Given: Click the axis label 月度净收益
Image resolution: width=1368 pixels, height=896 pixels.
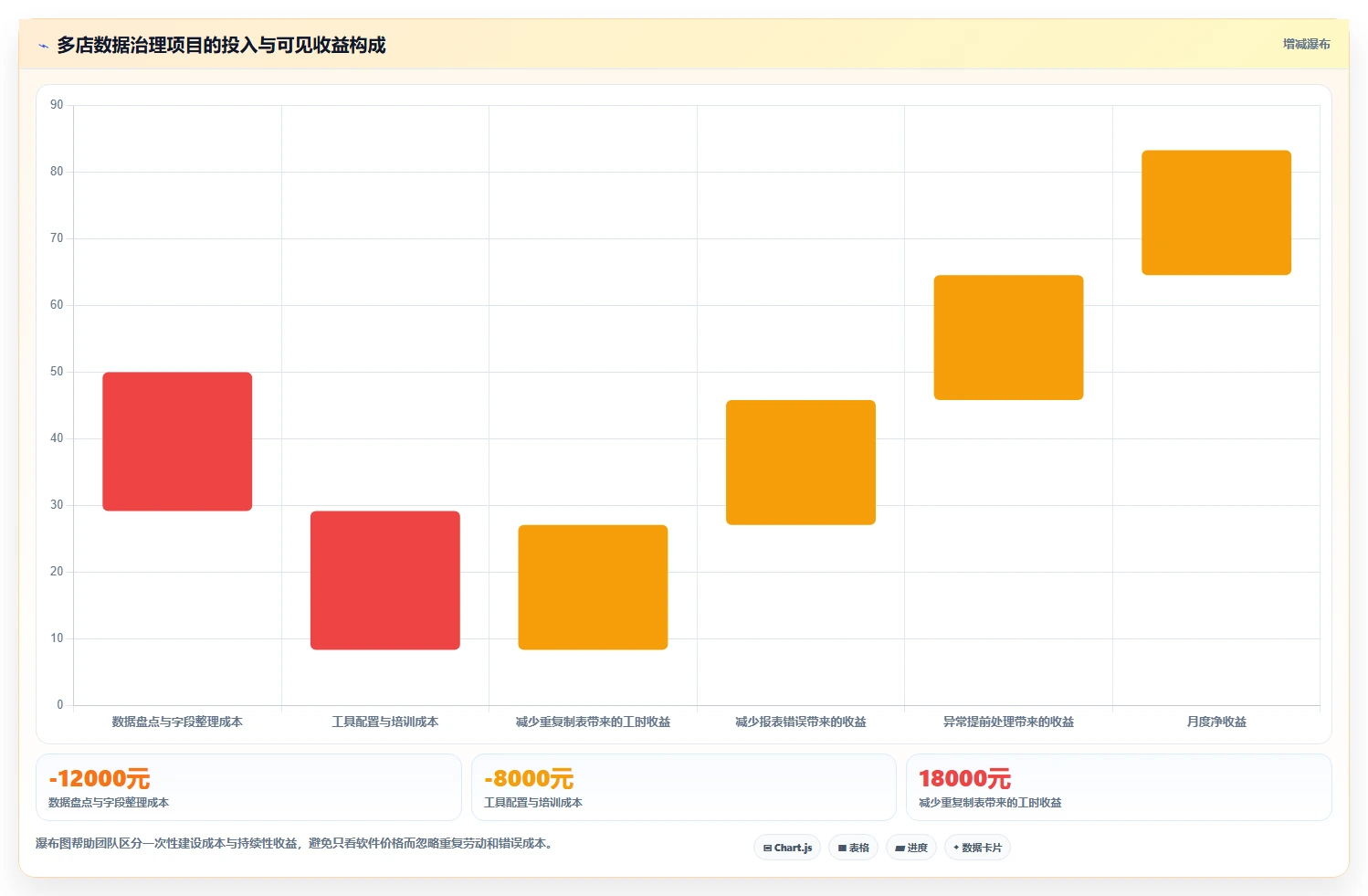Looking at the screenshot, I should pos(1216,722).
